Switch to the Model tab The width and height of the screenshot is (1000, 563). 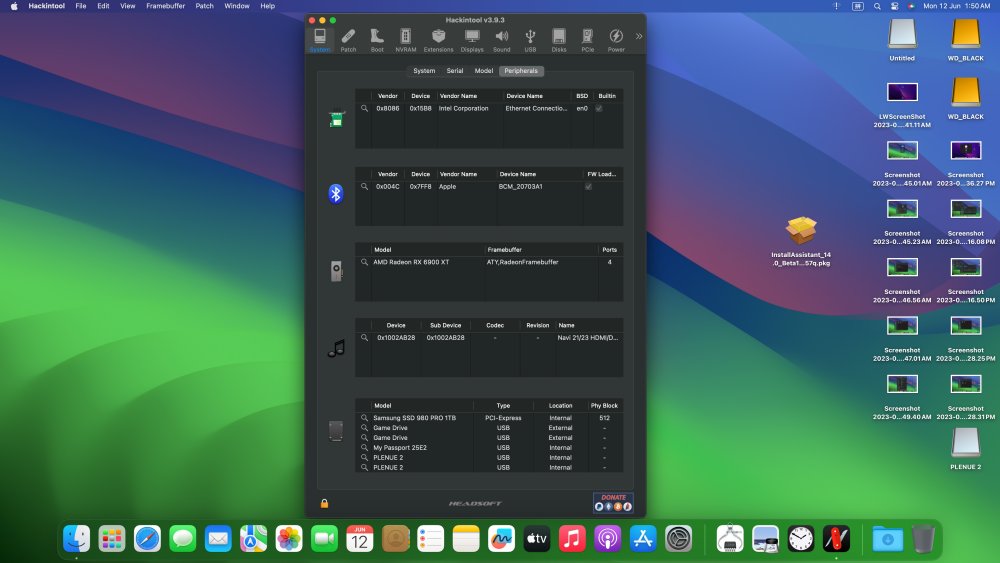click(x=483, y=71)
